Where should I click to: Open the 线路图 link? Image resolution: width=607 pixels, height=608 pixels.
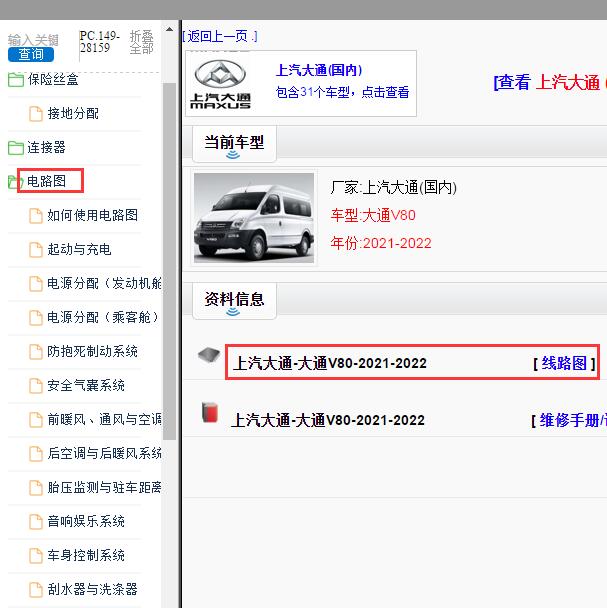(x=564, y=364)
